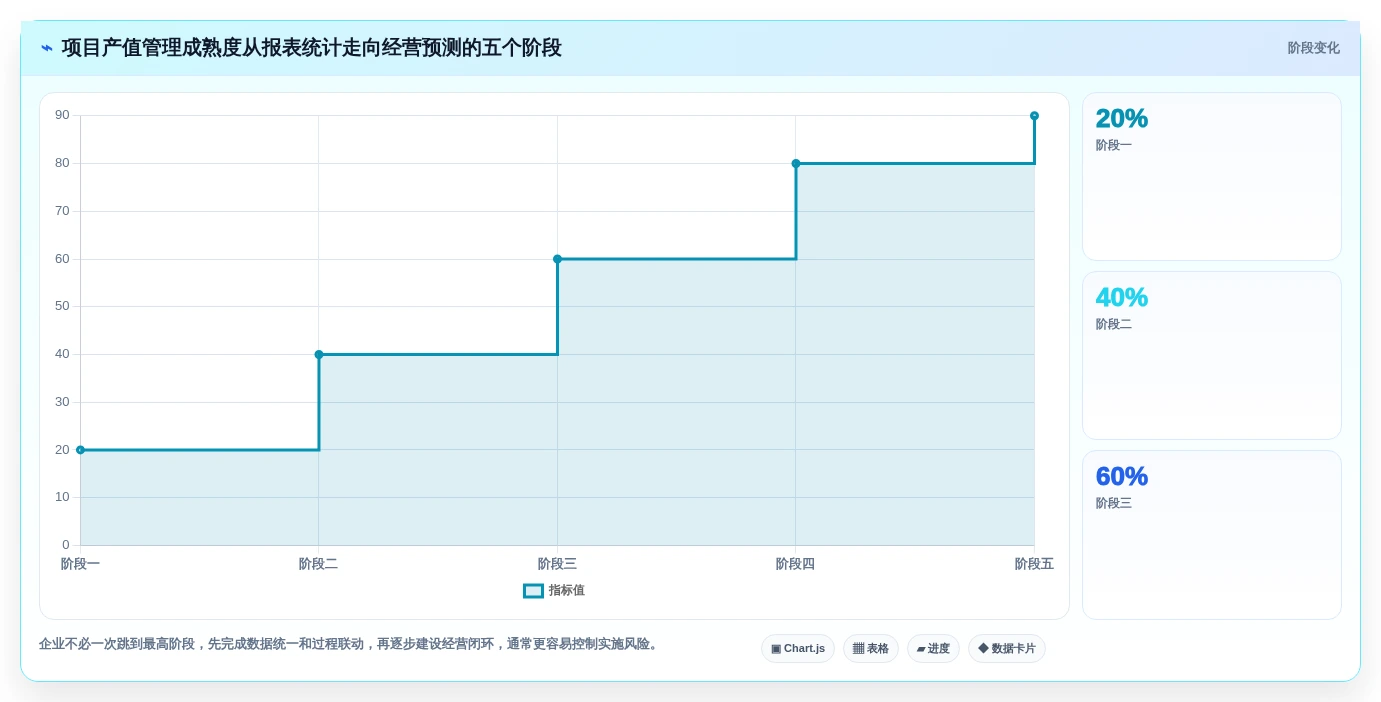Click the x-axis label 阶段四
Image resolution: width=1381 pixels, height=702 pixels.
pos(796,564)
